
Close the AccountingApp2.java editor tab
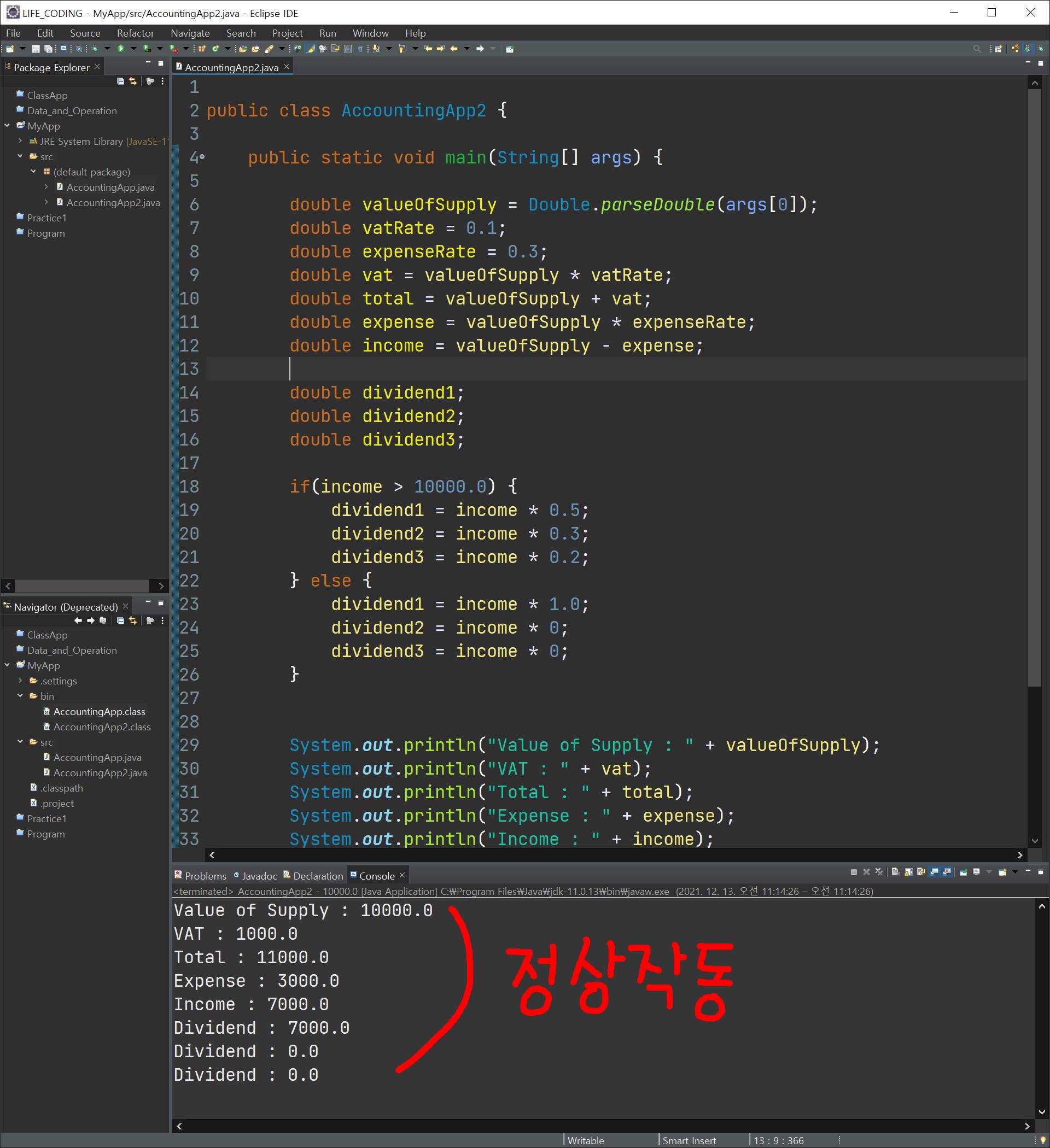point(287,67)
